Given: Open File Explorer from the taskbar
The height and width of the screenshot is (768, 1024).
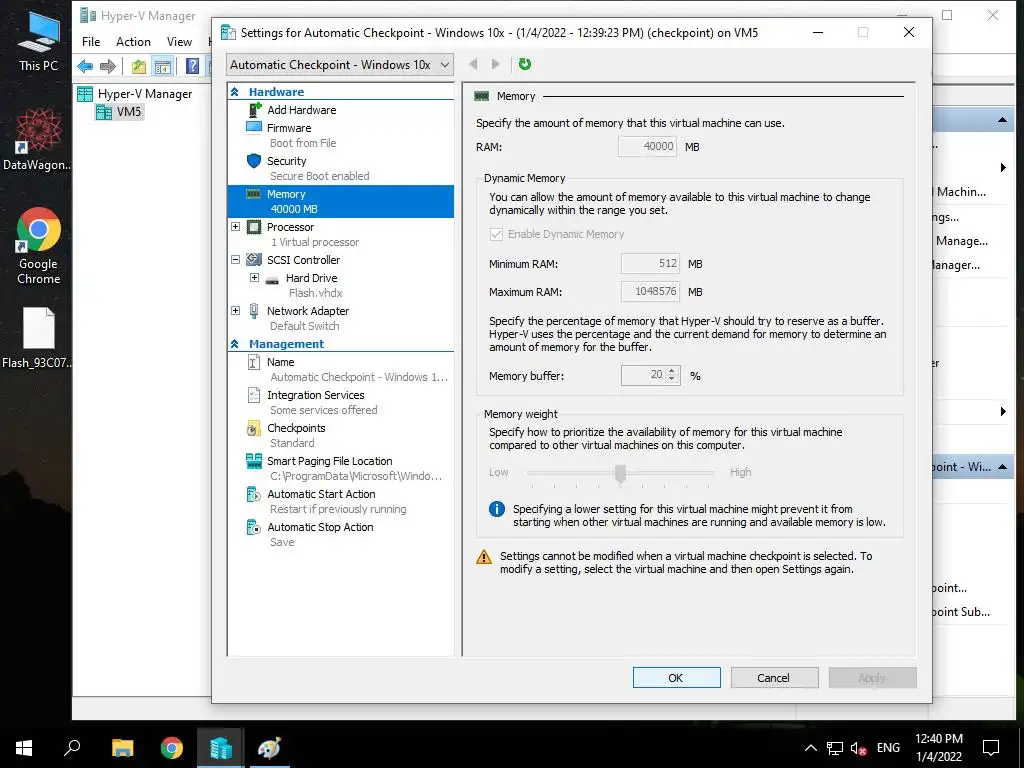Looking at the screenshot, I should pos(122,748).
